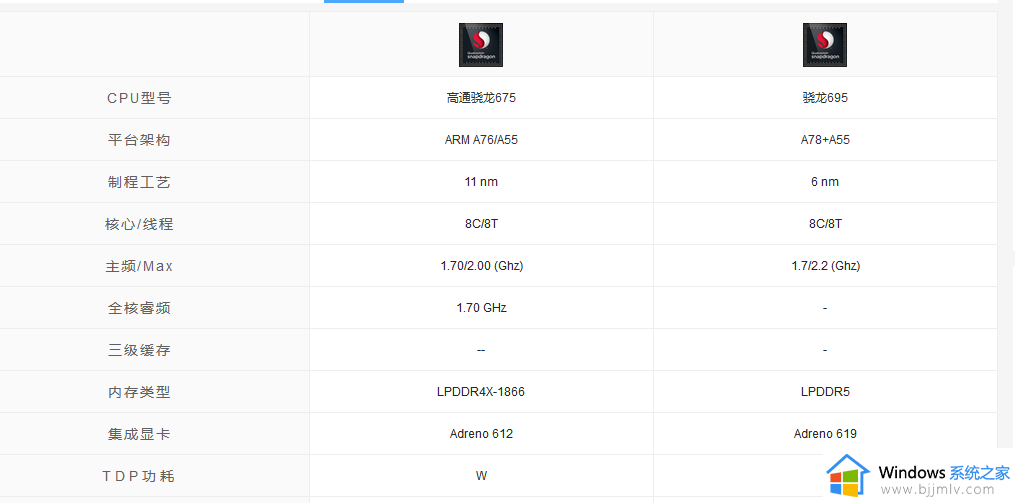Select the 'LPDDR4X-1866' cell

[x=481, y=392]
